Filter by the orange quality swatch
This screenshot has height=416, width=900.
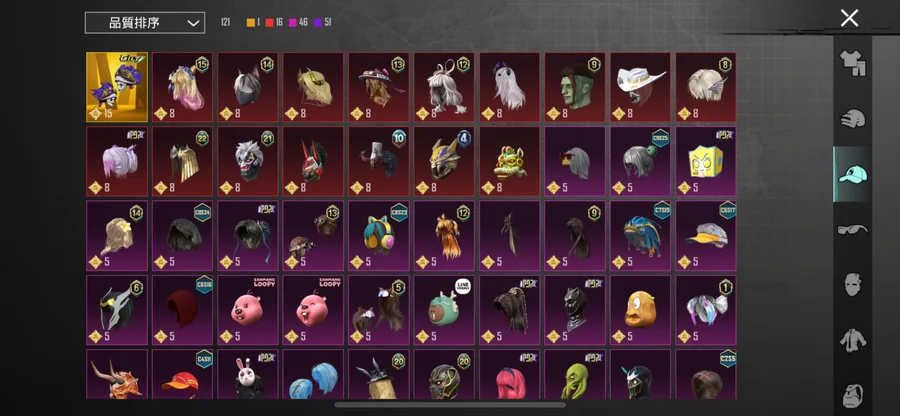click(x=250, y=22)
